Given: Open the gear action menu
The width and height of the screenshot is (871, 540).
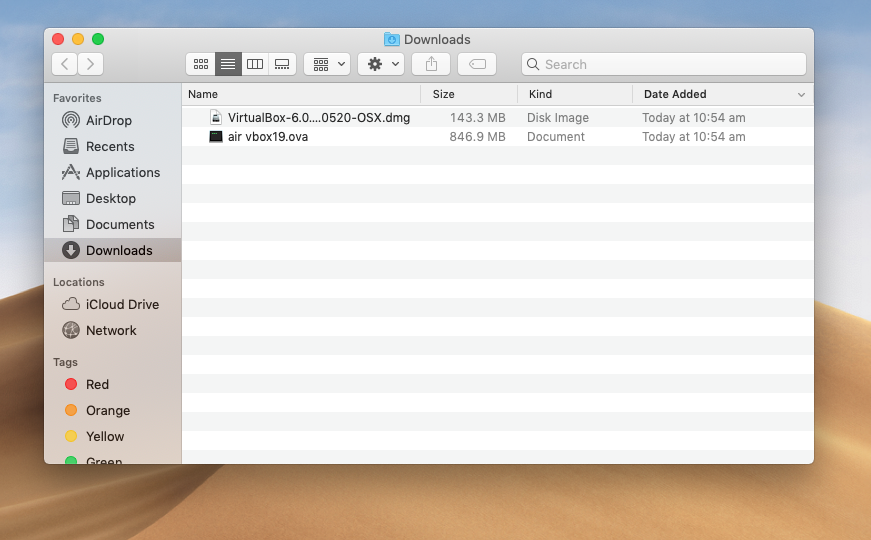Looking at the screenshot, I should coord(381,64).
